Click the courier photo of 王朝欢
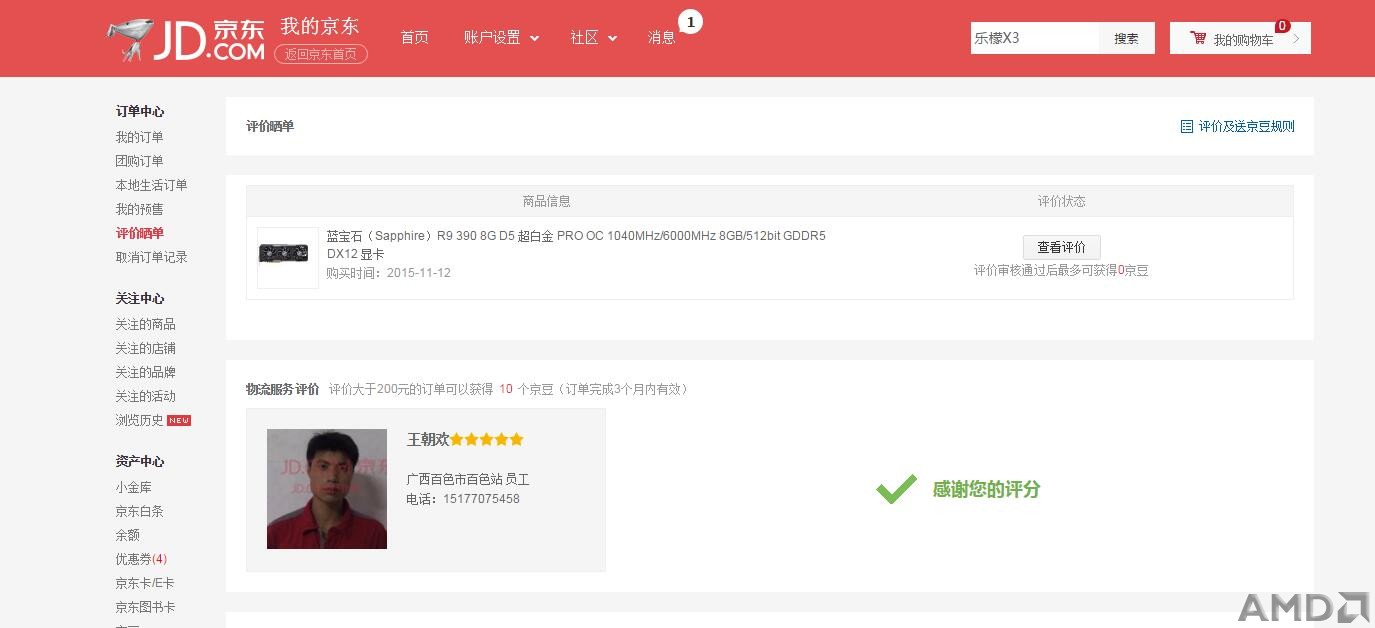 (327, 489)
